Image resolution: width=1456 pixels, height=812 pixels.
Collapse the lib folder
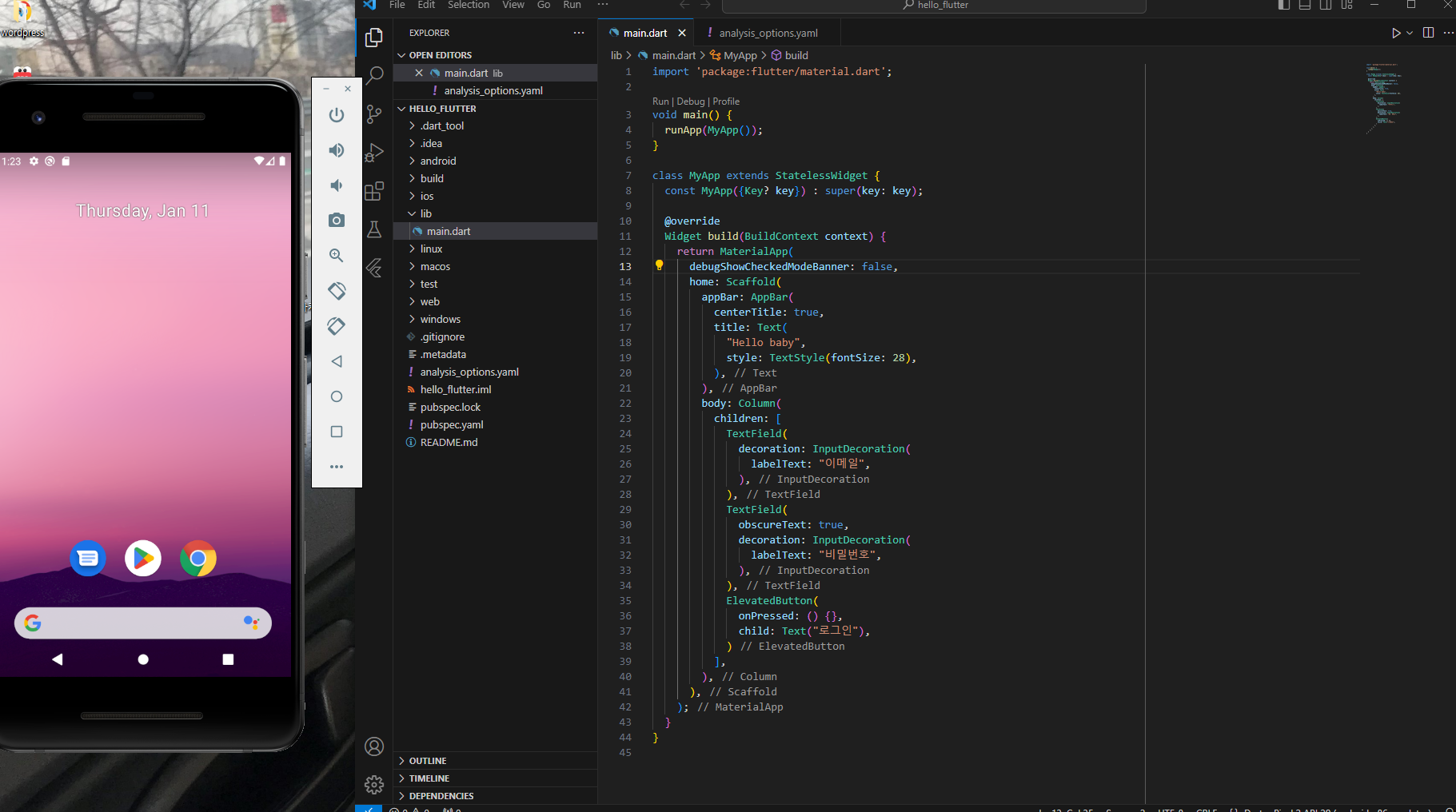[496, 213]
